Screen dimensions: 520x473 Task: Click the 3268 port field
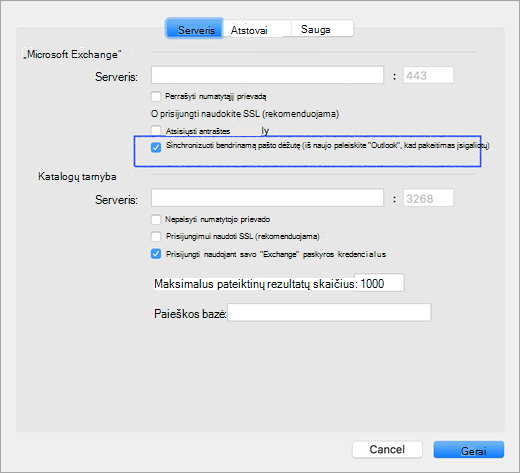[428, 198]
